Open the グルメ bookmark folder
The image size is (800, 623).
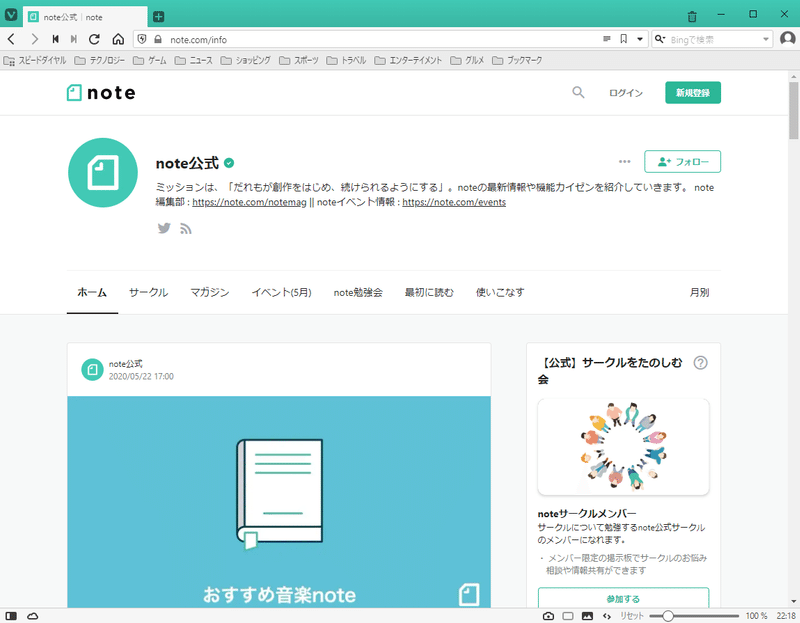467,60
